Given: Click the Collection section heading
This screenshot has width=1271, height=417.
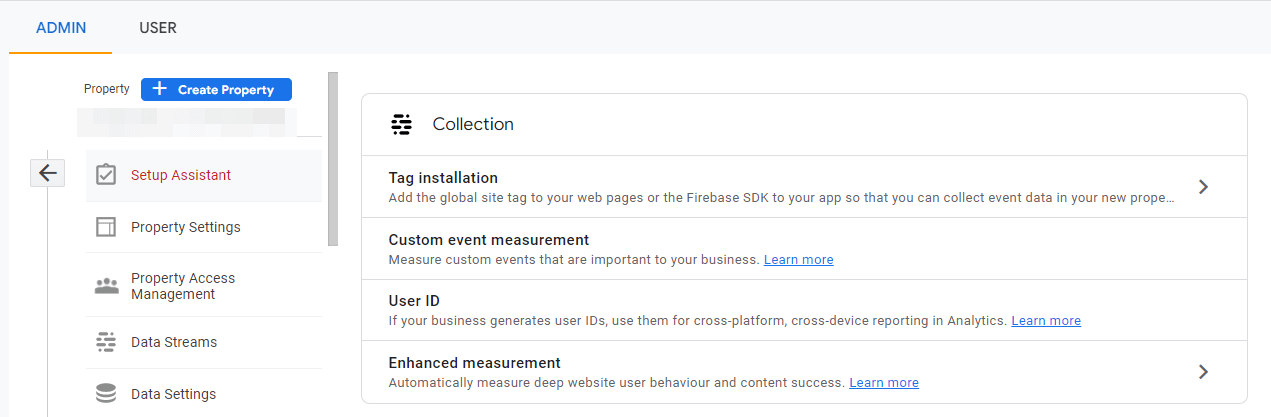Looking at the screenshot, I should (473, 124).
